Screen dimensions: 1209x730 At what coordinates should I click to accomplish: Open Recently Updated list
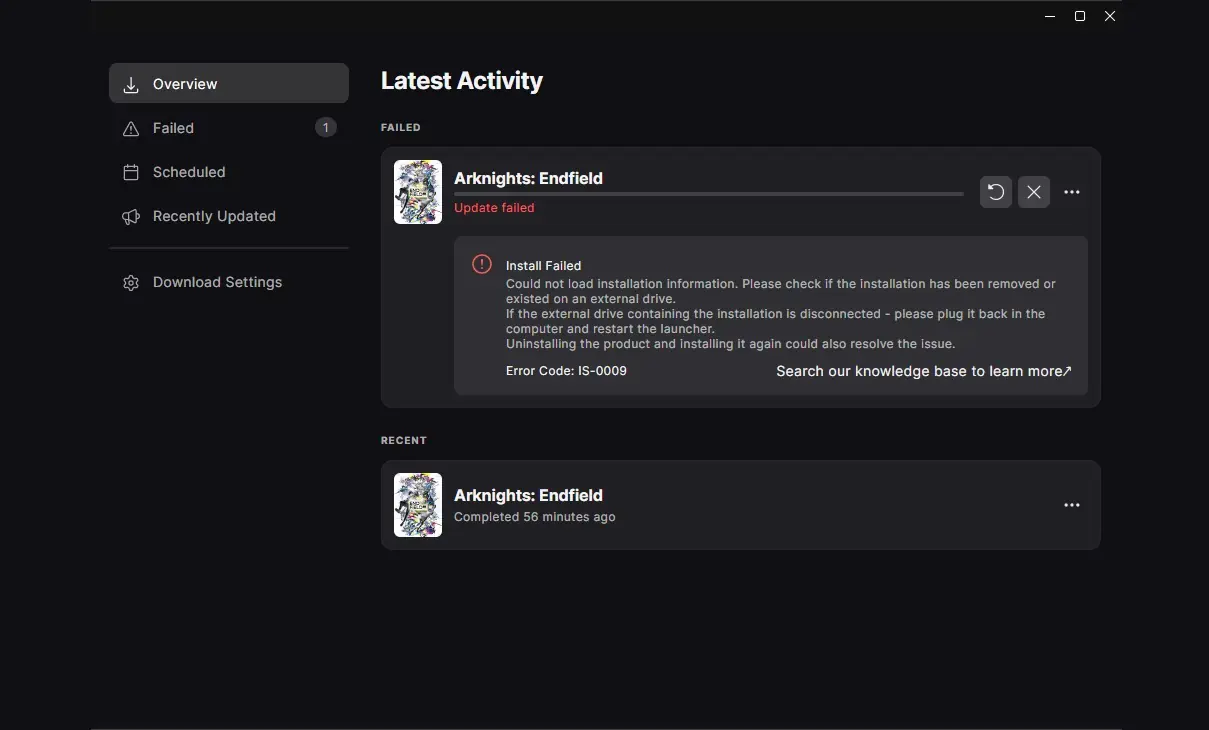[229, 216]
